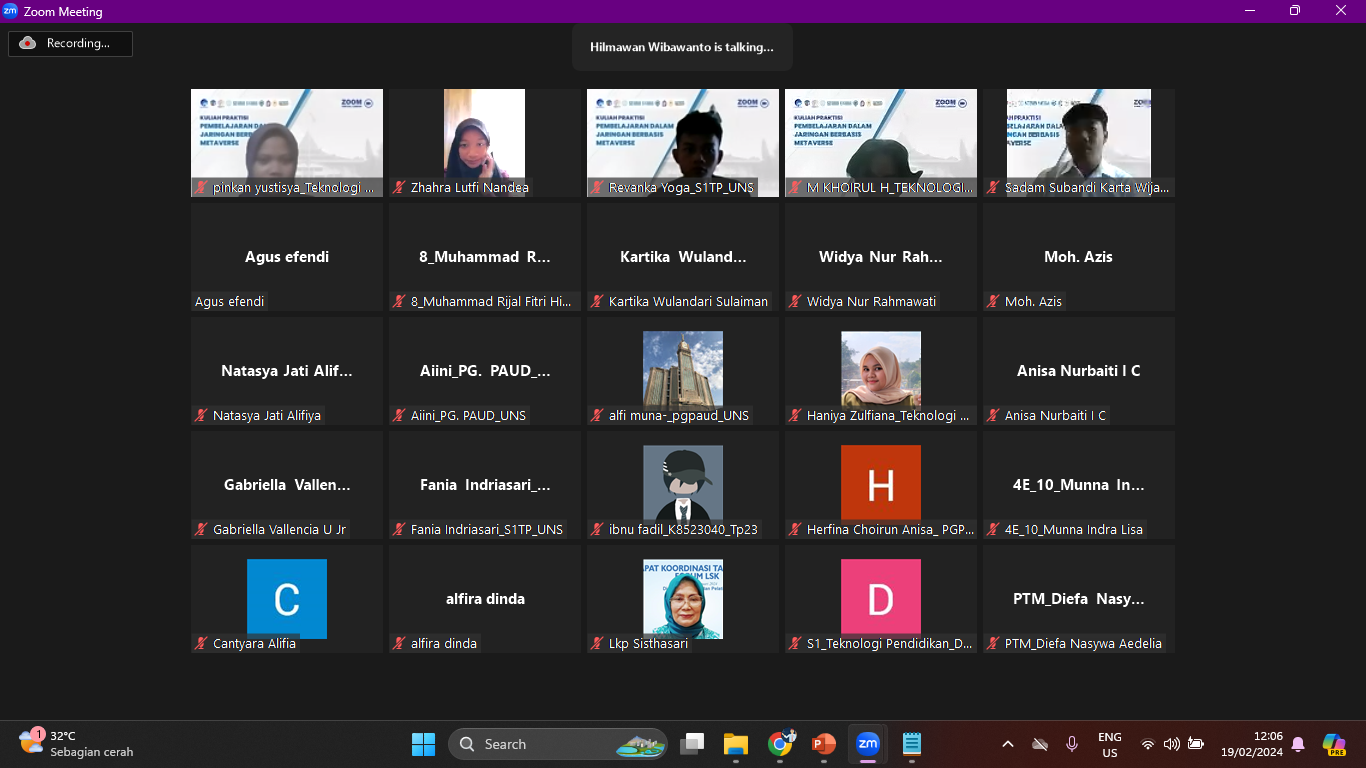The width and height of the screenshot is (1366, 768).
Task: Click the Task View icon
Action: tap(692, 744)
